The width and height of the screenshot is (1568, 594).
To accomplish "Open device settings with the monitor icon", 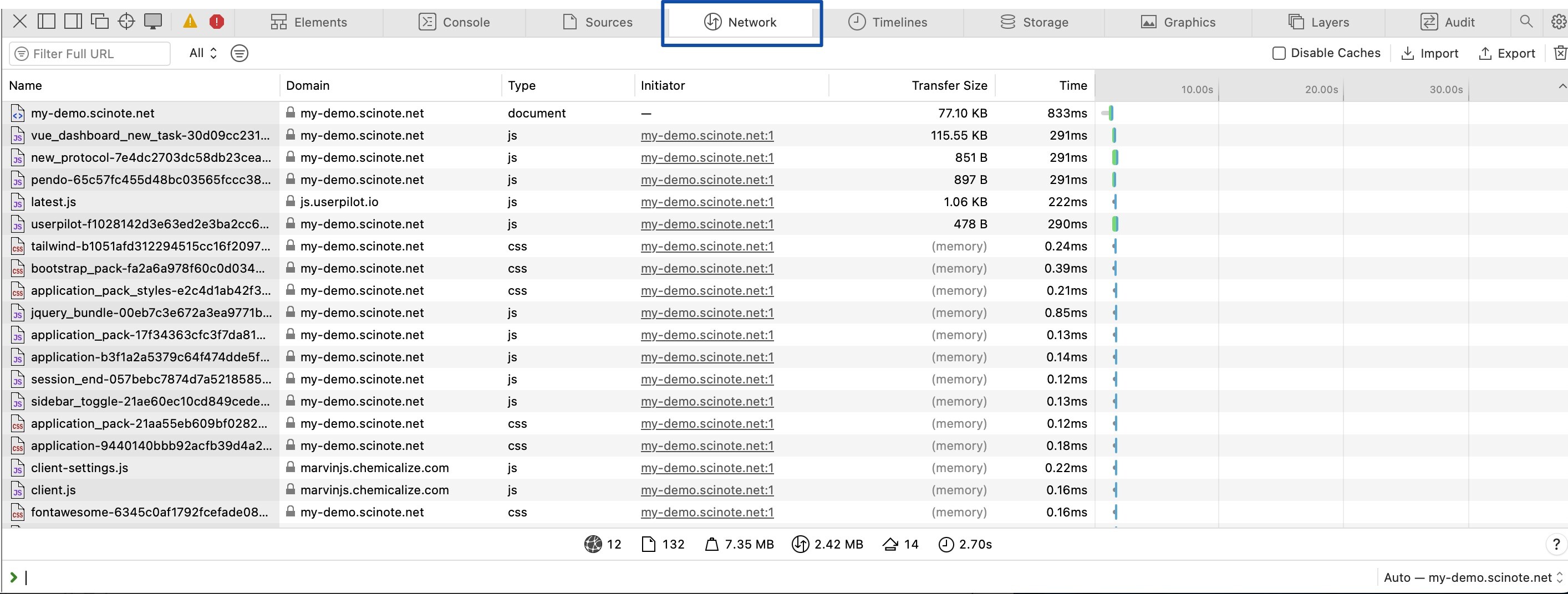I will coord(153,22).
